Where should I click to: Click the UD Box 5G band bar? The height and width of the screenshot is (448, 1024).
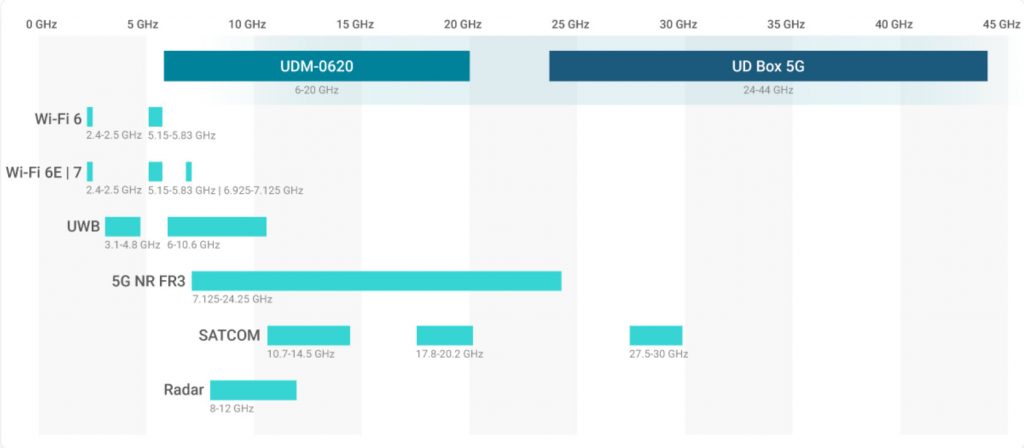768,66
